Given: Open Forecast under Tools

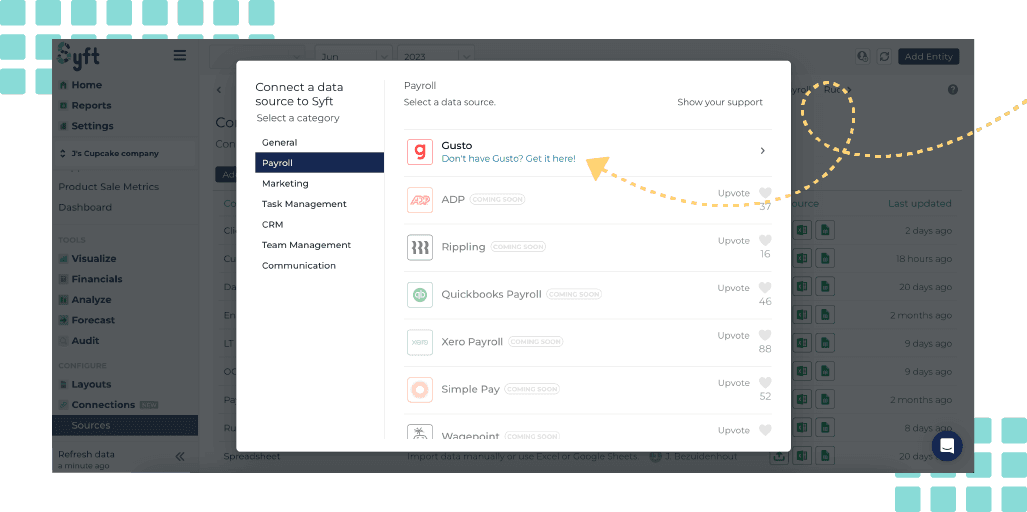Looking at the screenshot, I should [x=93, y=320].
